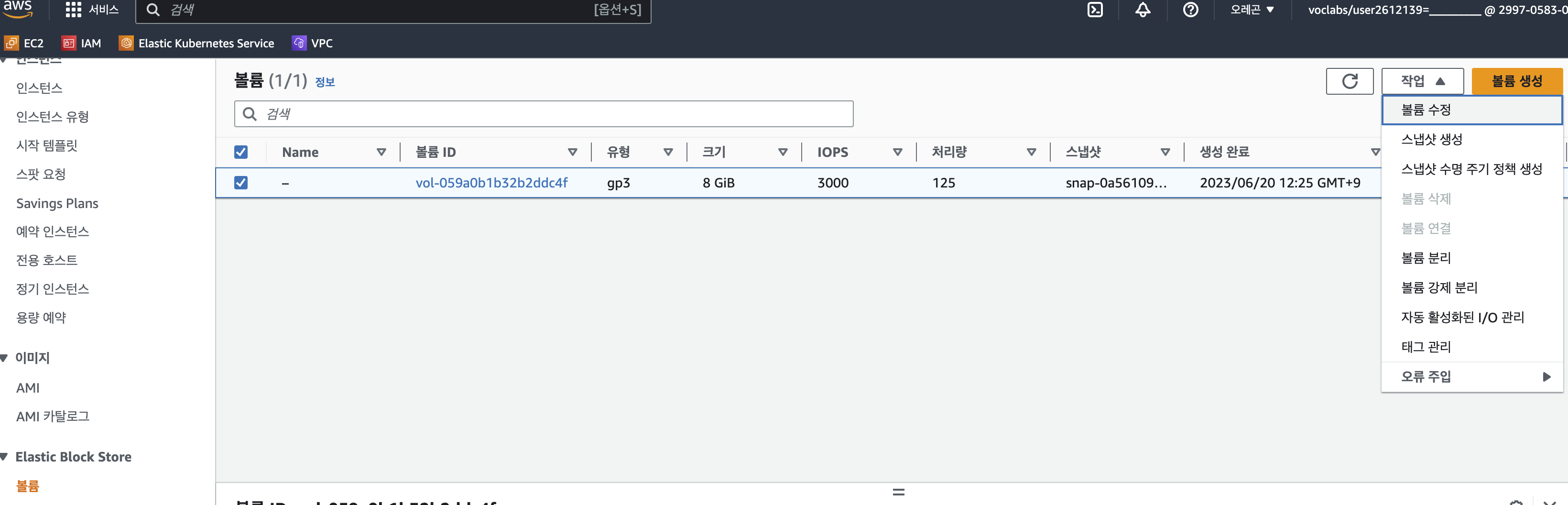The image size is (1568, 505).
Task: Open the AWS home logo
Action: coord(18,9)
